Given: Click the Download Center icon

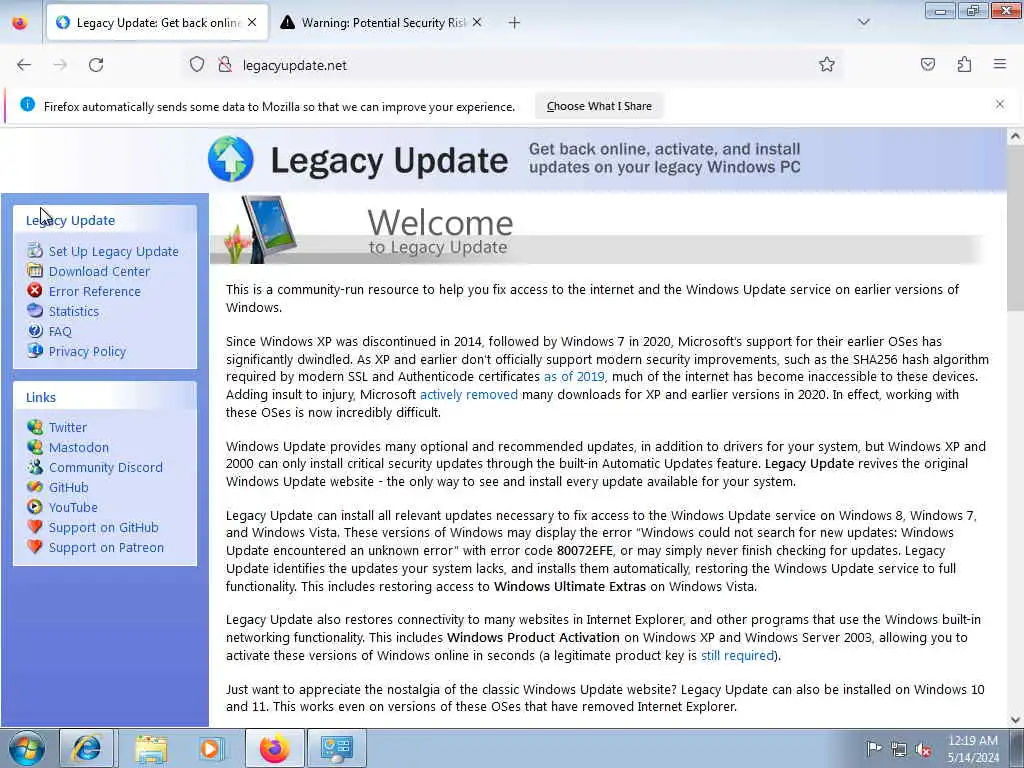Looking at the screenshot, I should coord(35,270).
